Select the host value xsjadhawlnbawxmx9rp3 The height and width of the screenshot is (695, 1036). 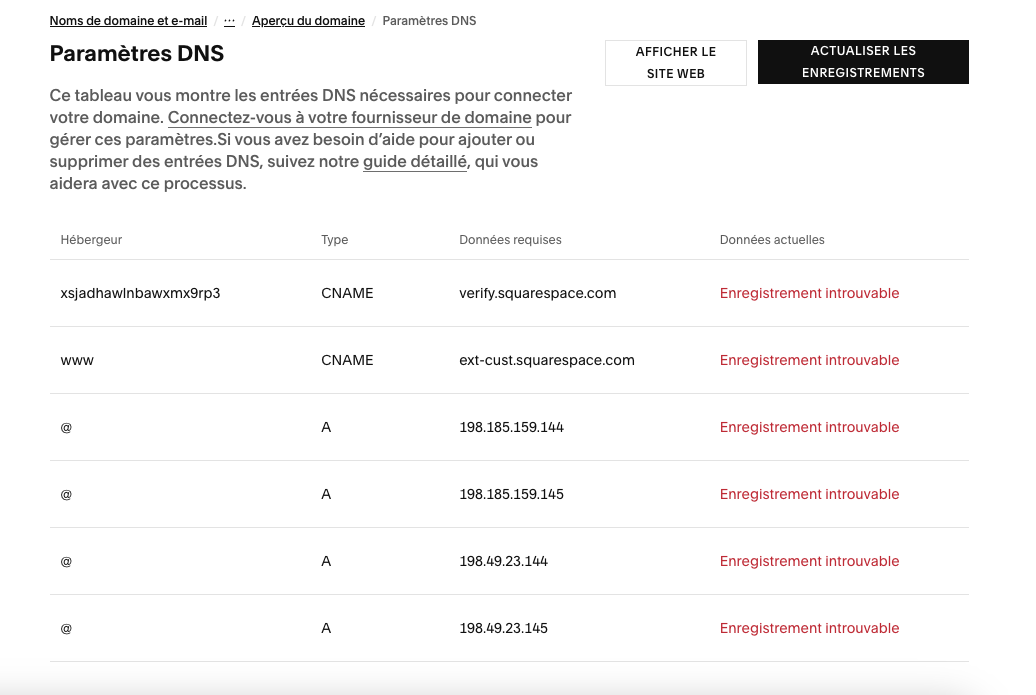pyautogui.click(x=140, y=293)
